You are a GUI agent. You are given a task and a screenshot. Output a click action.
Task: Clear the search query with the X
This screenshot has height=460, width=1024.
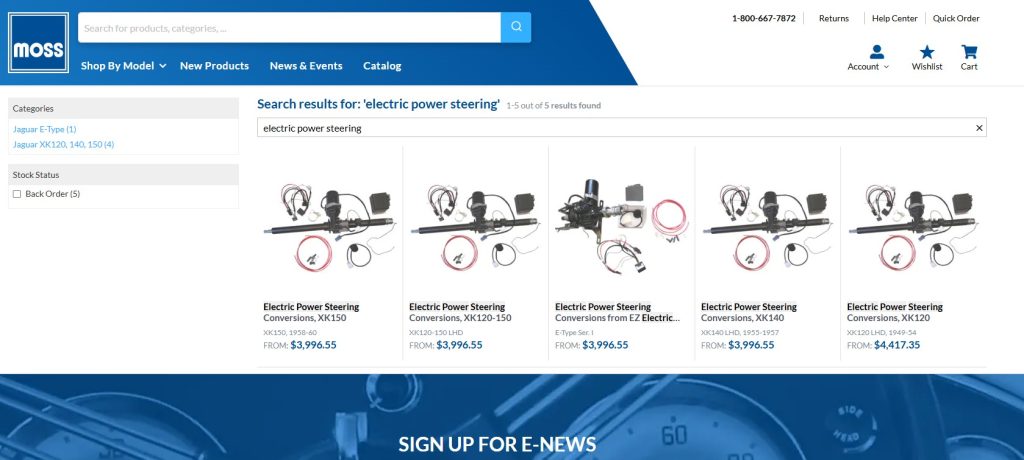pyautogui.click(x=979, y=128)
